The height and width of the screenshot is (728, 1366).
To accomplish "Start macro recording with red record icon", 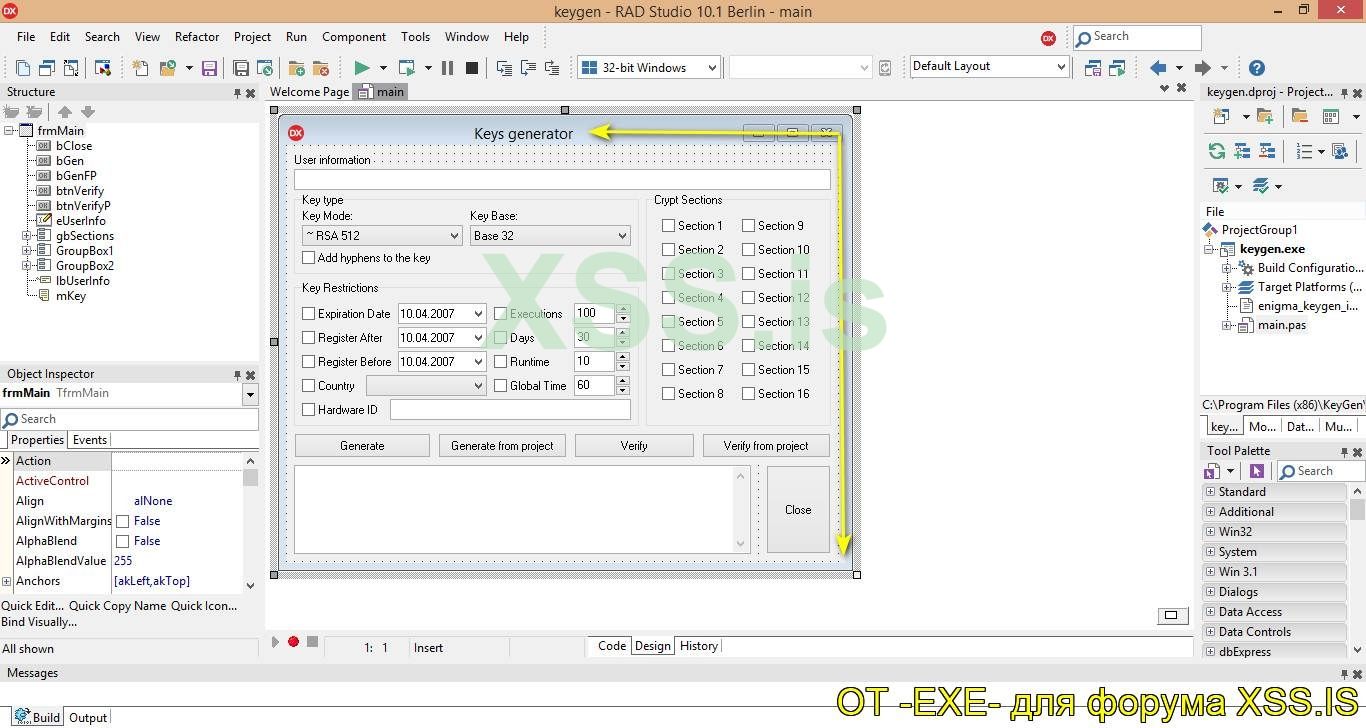I will [x=293, y=642].
